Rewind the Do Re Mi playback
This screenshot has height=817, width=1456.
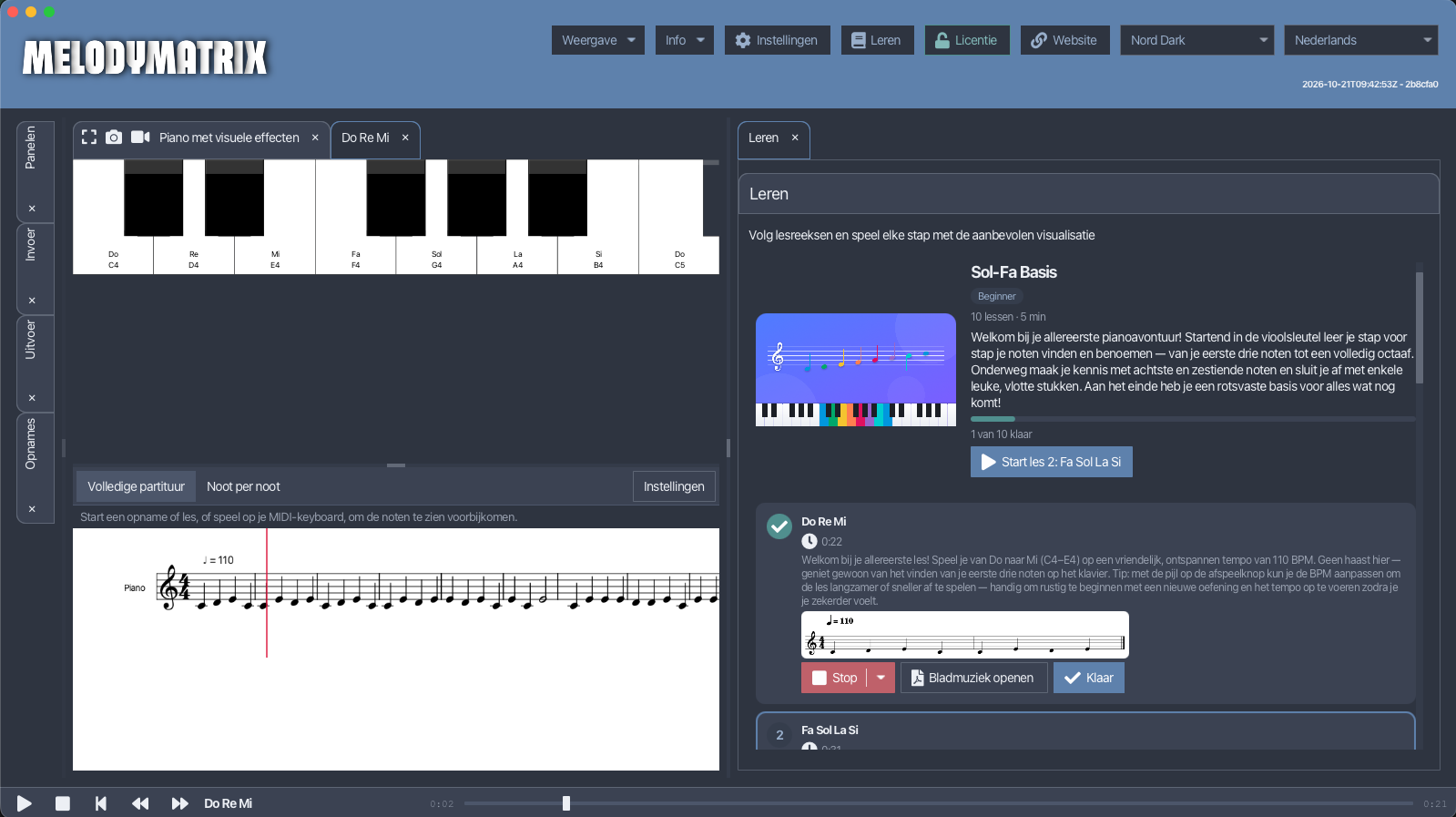point(140,803)
